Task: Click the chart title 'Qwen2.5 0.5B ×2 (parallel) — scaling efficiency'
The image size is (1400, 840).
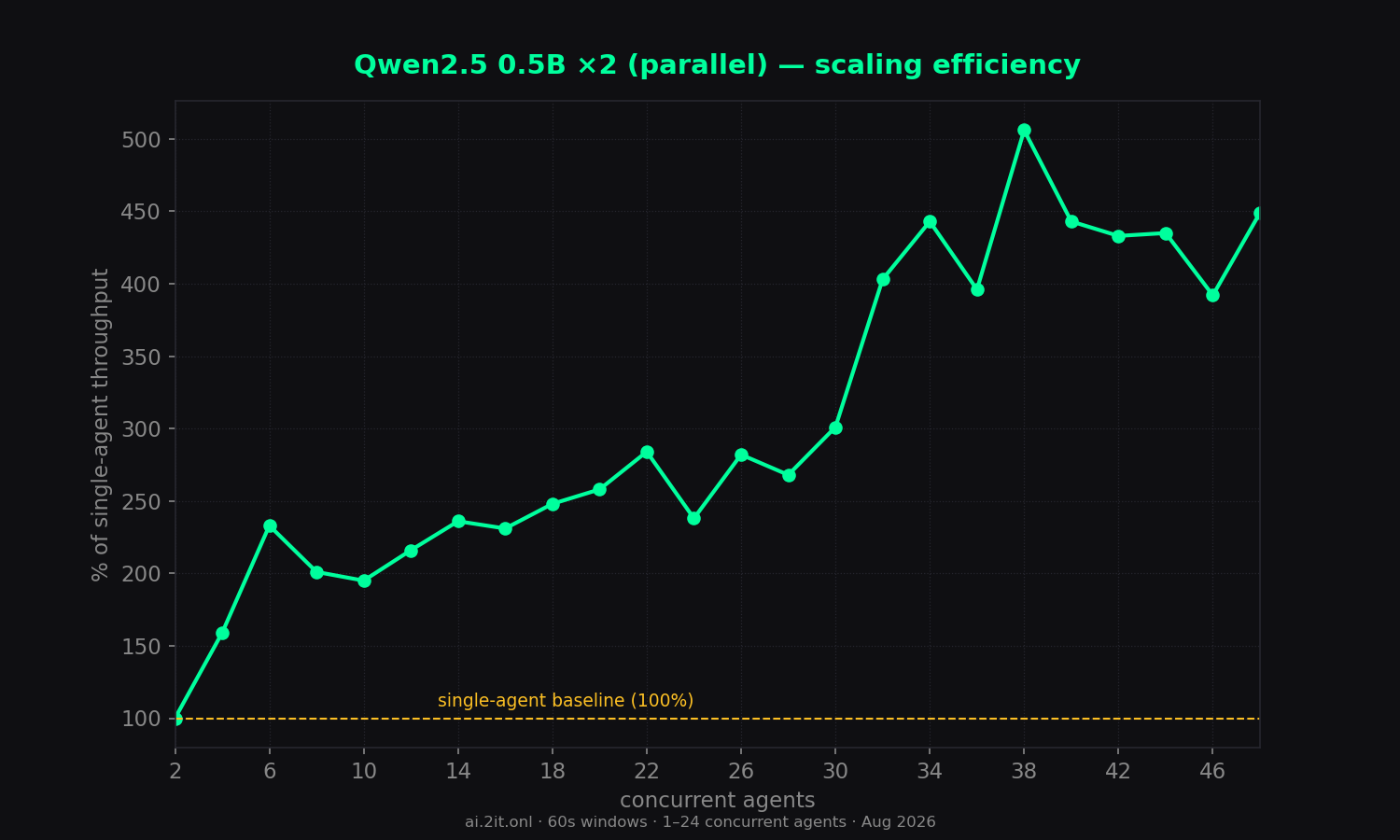Action: [717, 65]
